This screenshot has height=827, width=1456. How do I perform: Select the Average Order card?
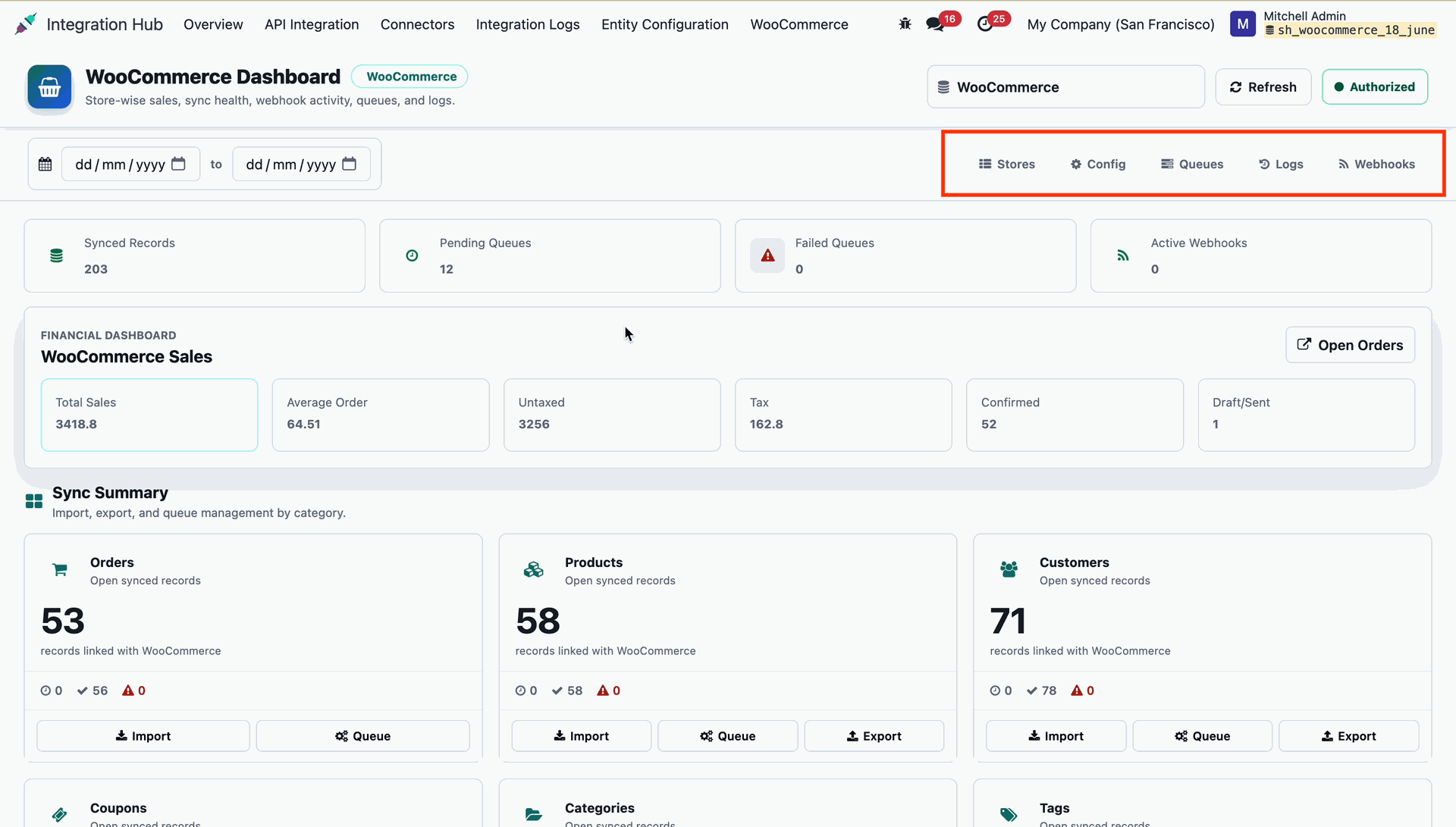tap(381, 415)
